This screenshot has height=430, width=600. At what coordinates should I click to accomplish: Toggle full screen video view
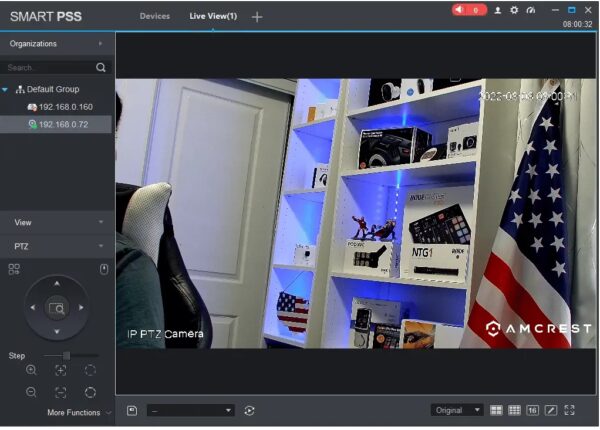[570, 410]
